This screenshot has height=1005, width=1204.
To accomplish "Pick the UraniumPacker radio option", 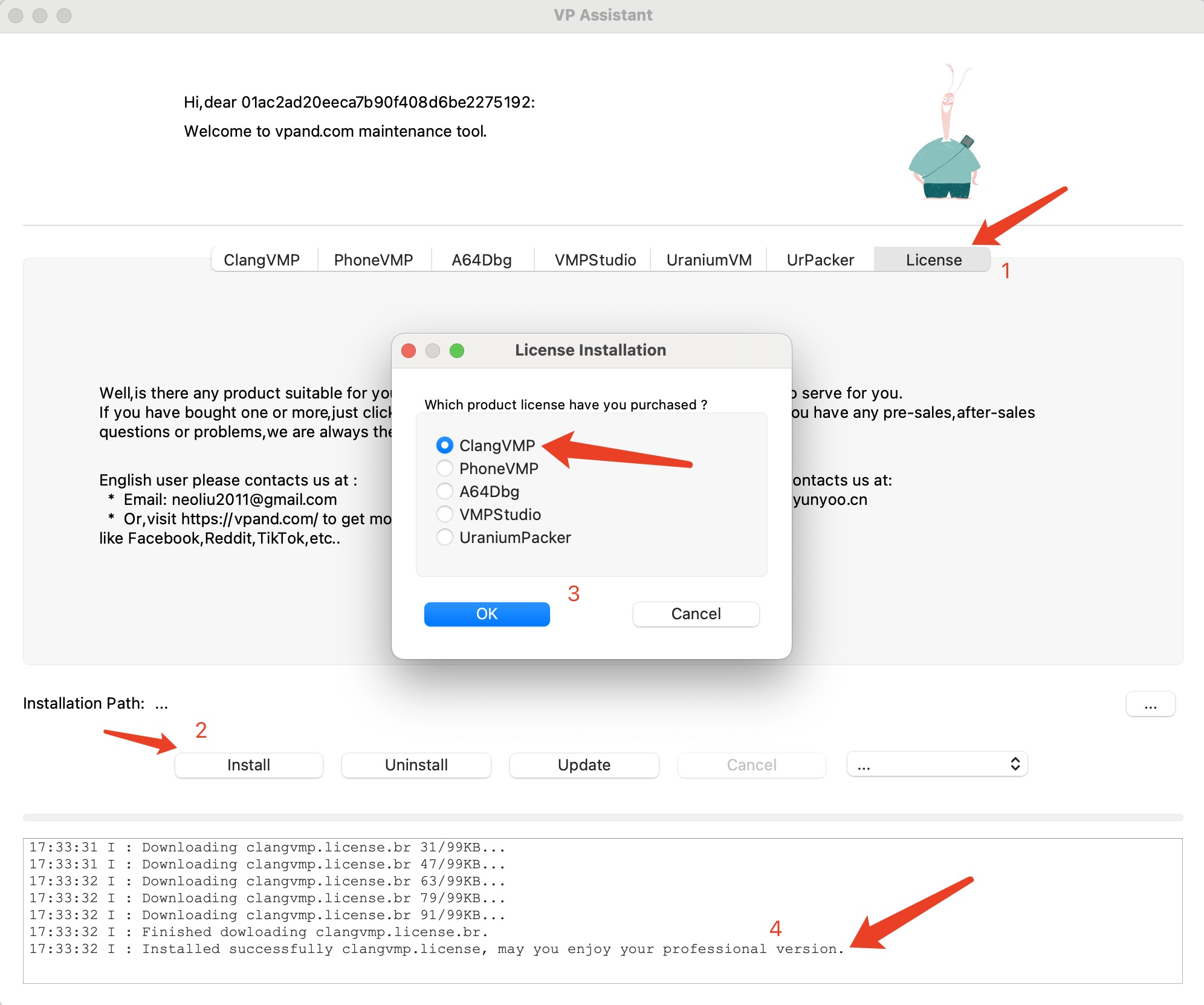I will tap(445, 538).
